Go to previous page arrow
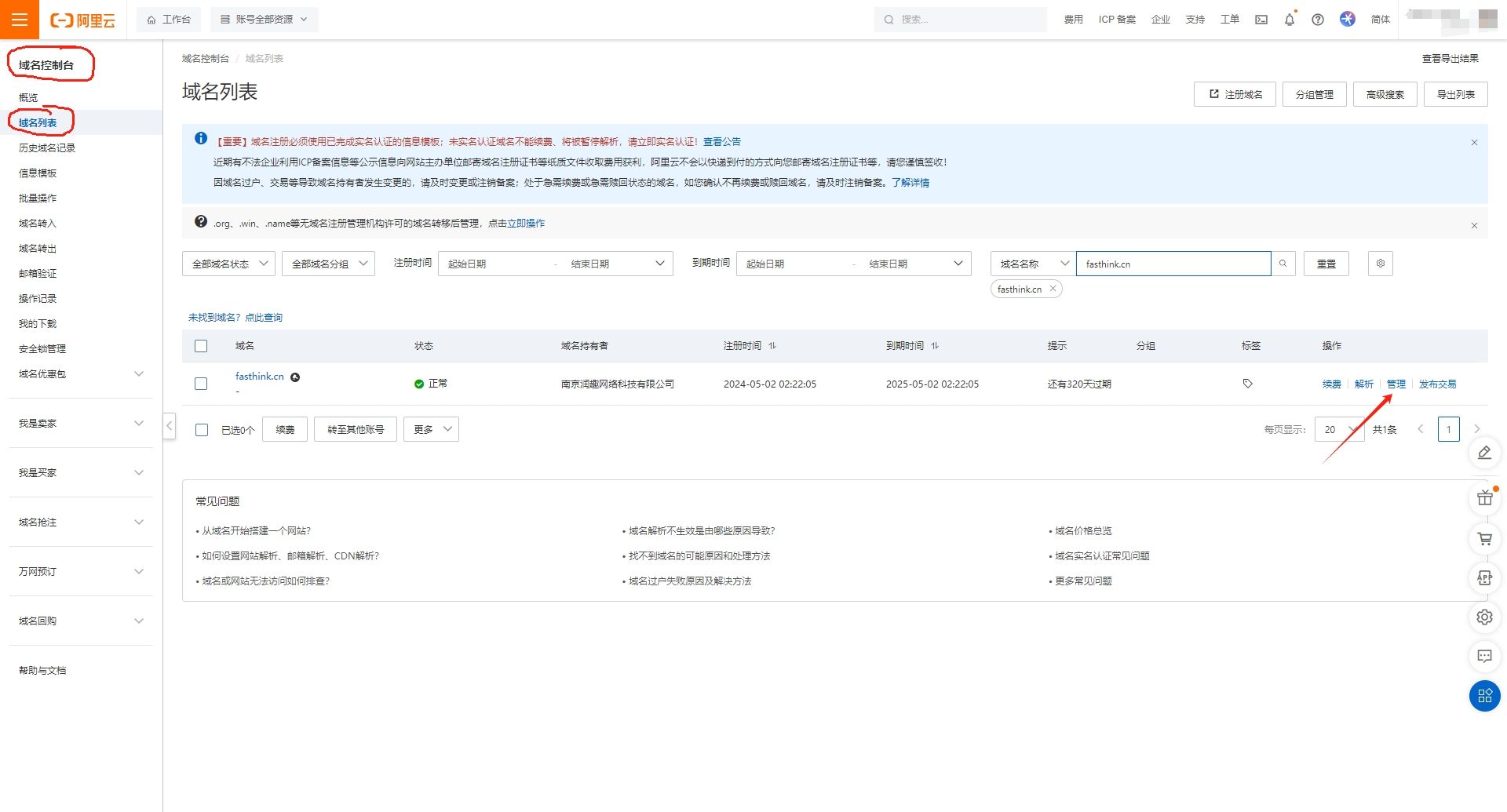This screenshot has width=1507, height=812. (x=1420, y=429)
